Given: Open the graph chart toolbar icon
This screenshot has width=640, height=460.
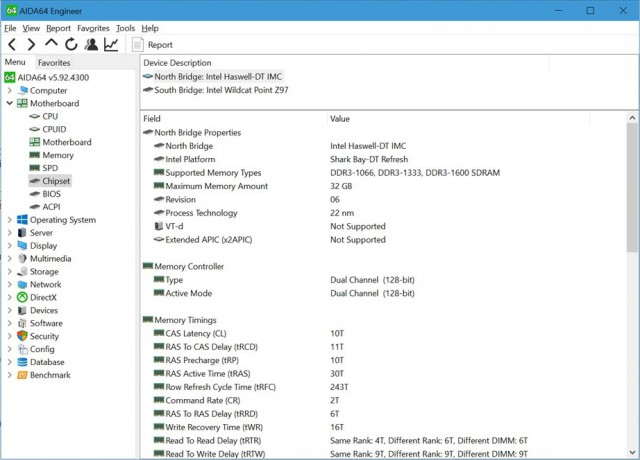Looking at the screenshot, I should (111, 44).
